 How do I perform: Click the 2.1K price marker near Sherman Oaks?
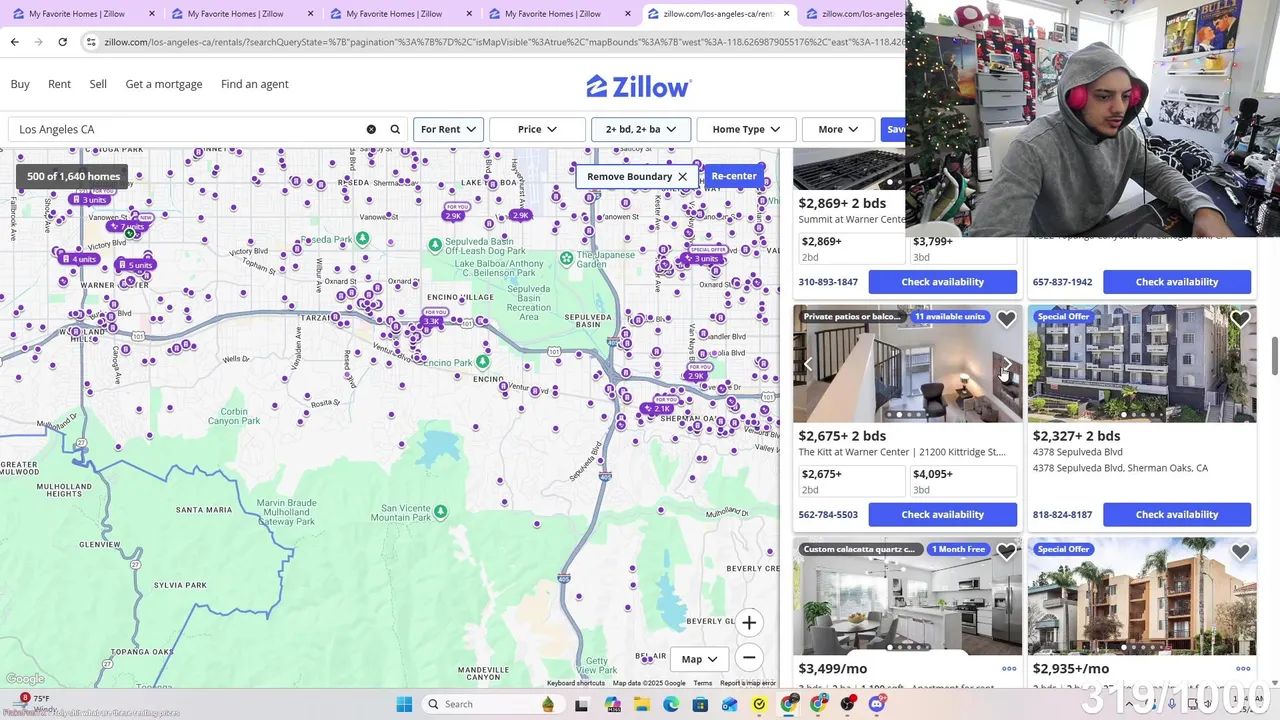pos(658,408)
